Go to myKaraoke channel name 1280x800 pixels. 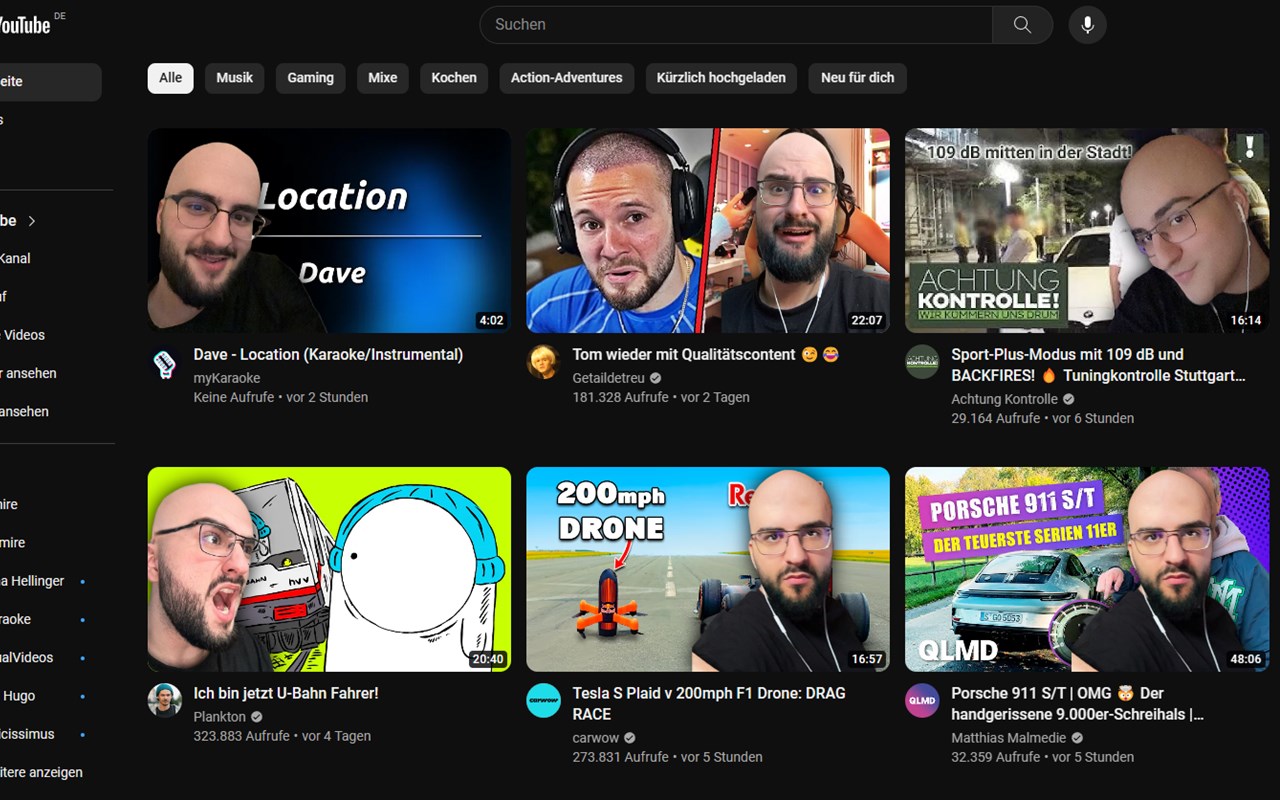[227, 378]
